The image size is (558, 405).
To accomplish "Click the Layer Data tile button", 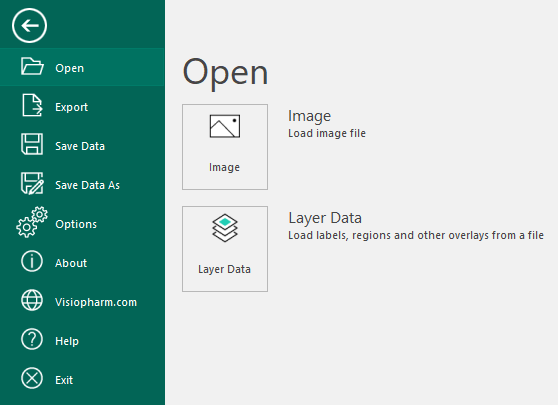I will [x=225, y=249].
